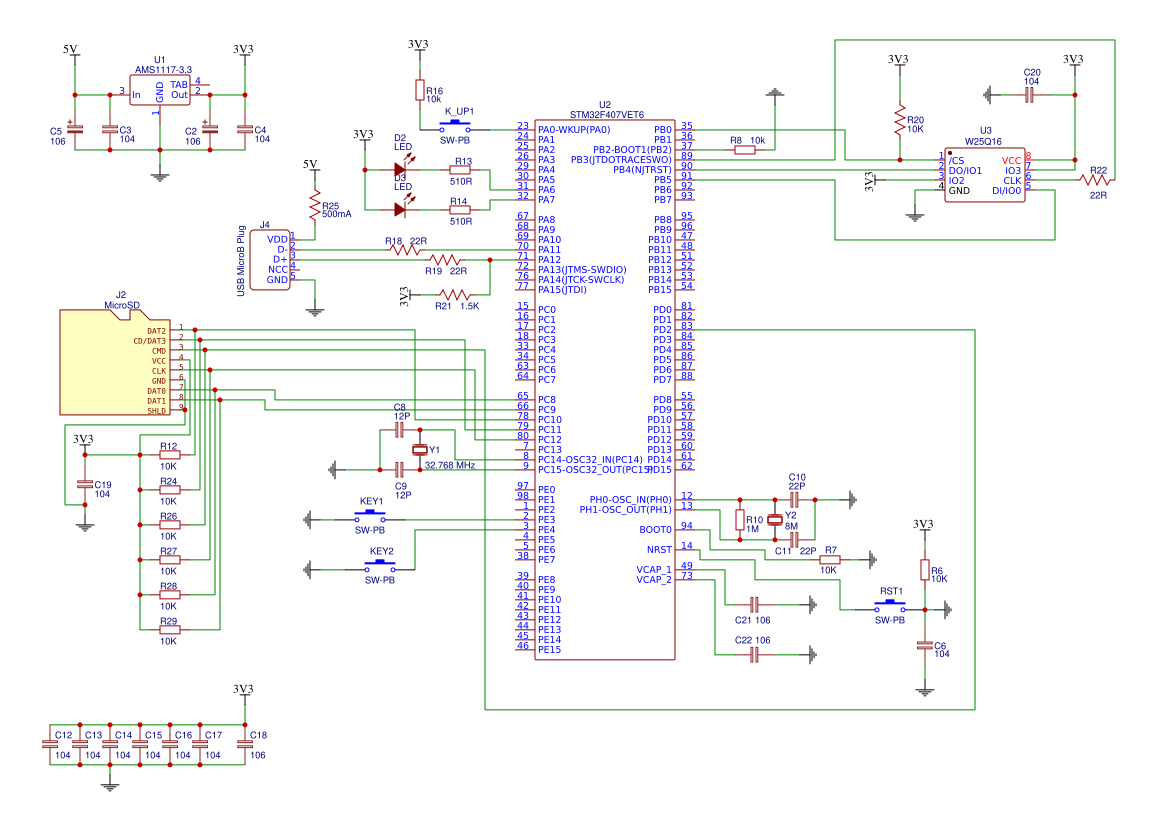Image resolution: width=1169 pixels, height=827 pixels.
Task: Select resistor R14 510R
Action: (460, 210)
